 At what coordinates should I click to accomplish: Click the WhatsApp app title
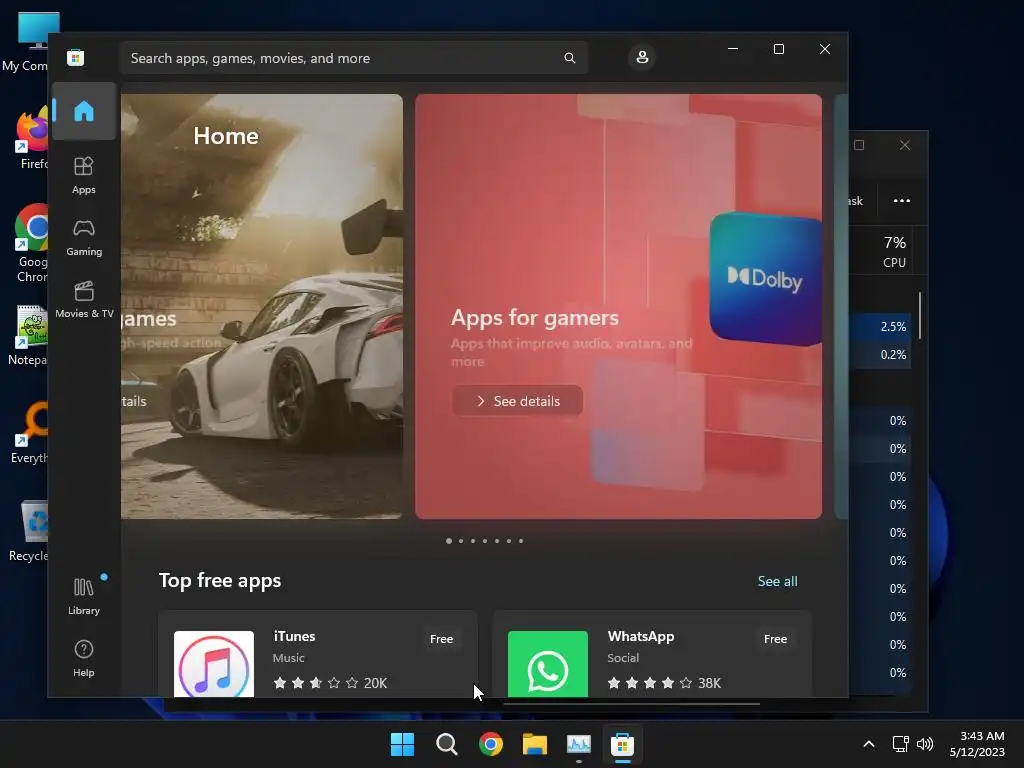641,636
